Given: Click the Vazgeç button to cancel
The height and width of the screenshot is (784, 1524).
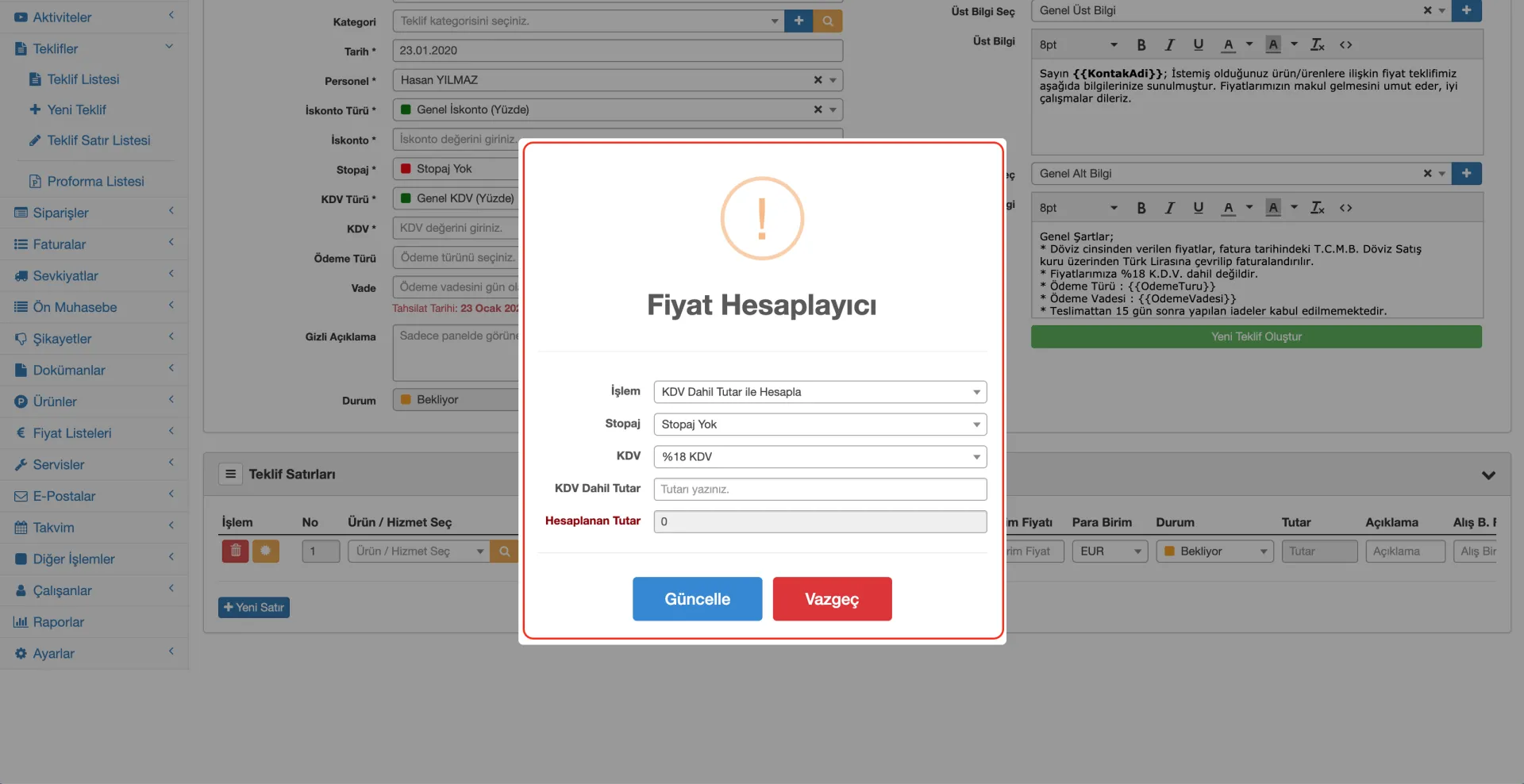Looking at the screenshot, I should [x=832, y=598].
